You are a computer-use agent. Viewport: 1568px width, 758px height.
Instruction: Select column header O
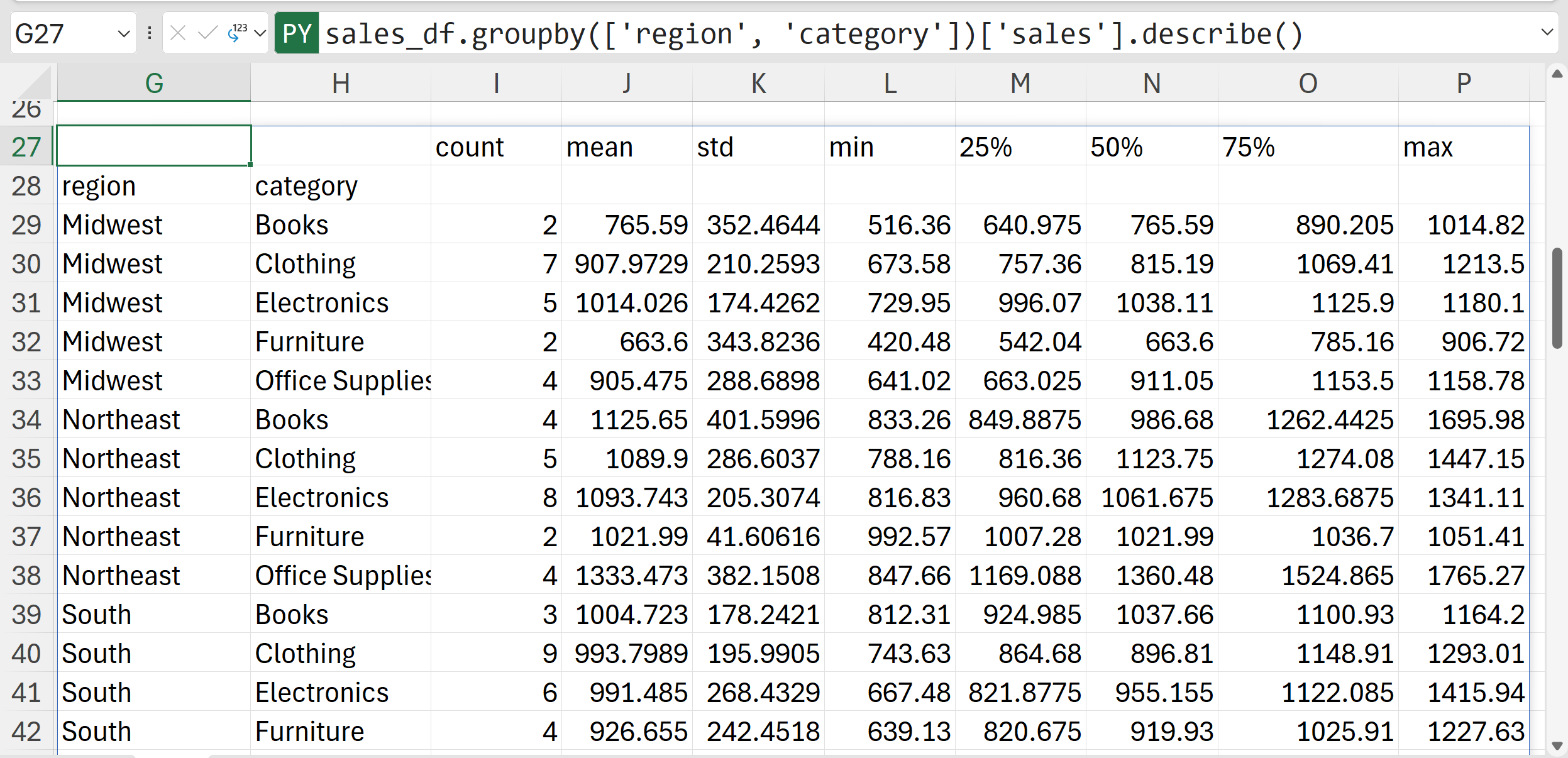[x=1308, y=84]
